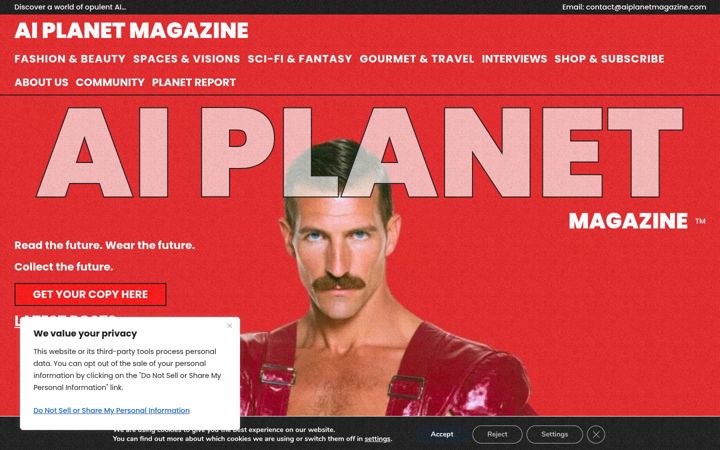Open cookie Settings button

tap(554, 434)
